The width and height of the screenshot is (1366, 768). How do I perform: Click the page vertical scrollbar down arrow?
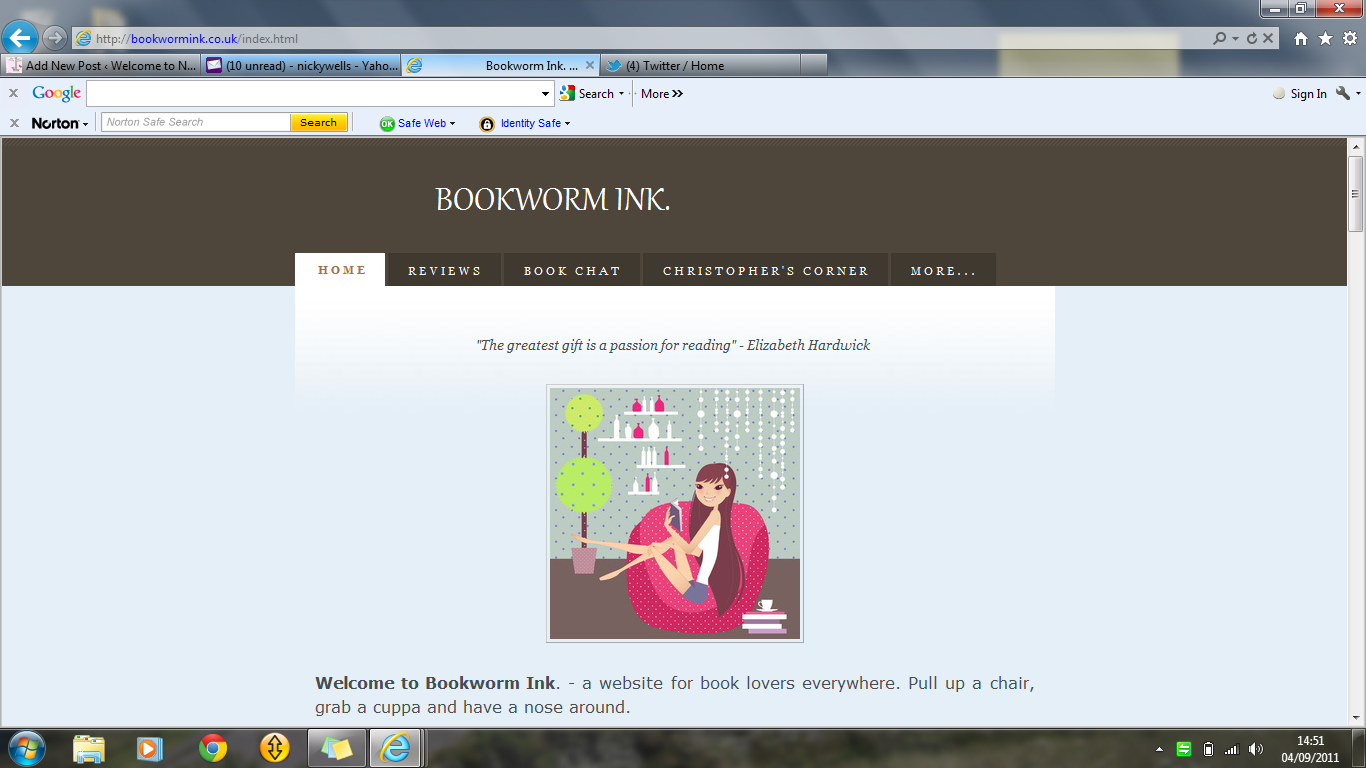click(1356, 717)
